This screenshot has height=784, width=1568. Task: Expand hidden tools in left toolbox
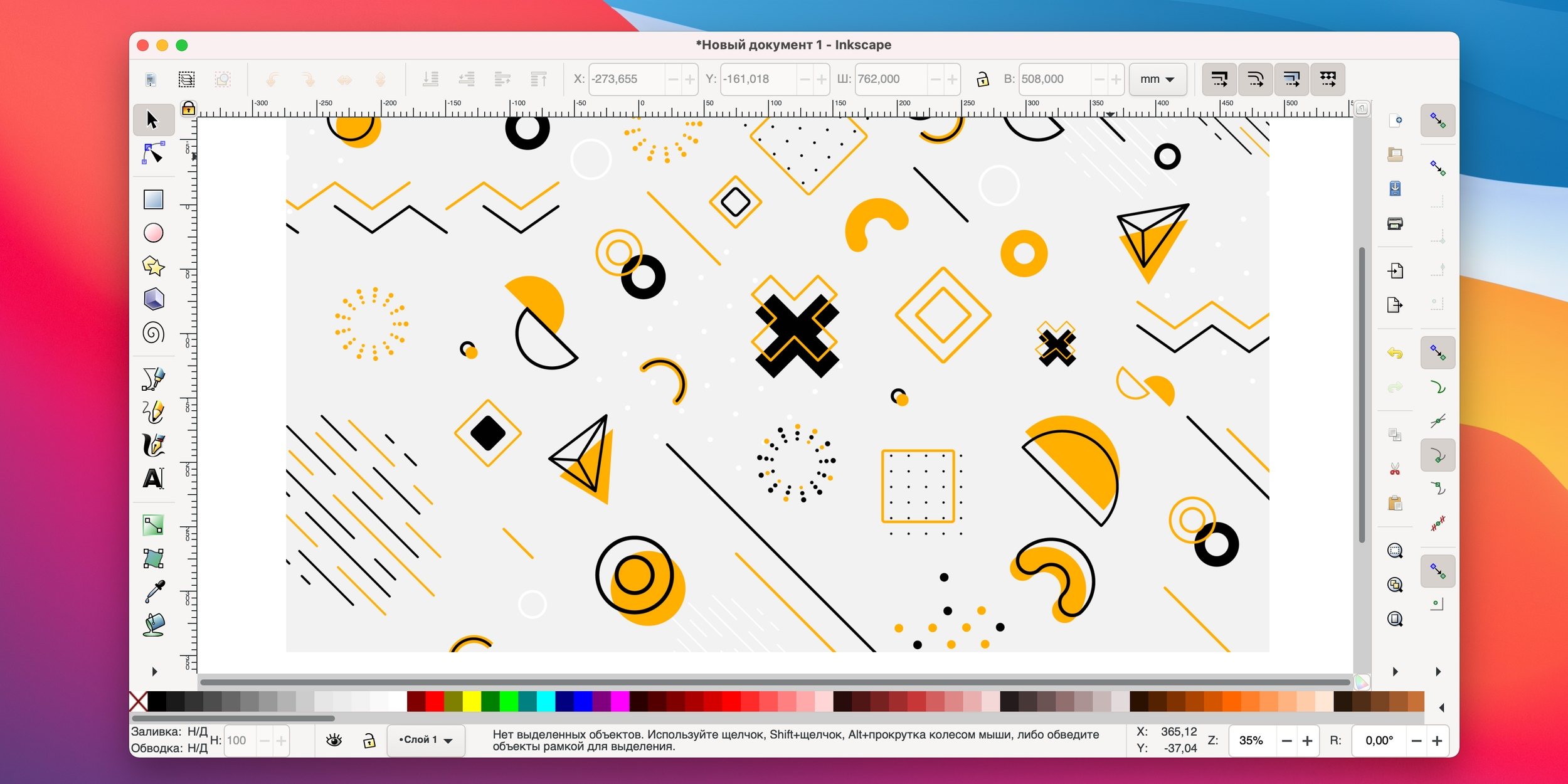(154, 672)
